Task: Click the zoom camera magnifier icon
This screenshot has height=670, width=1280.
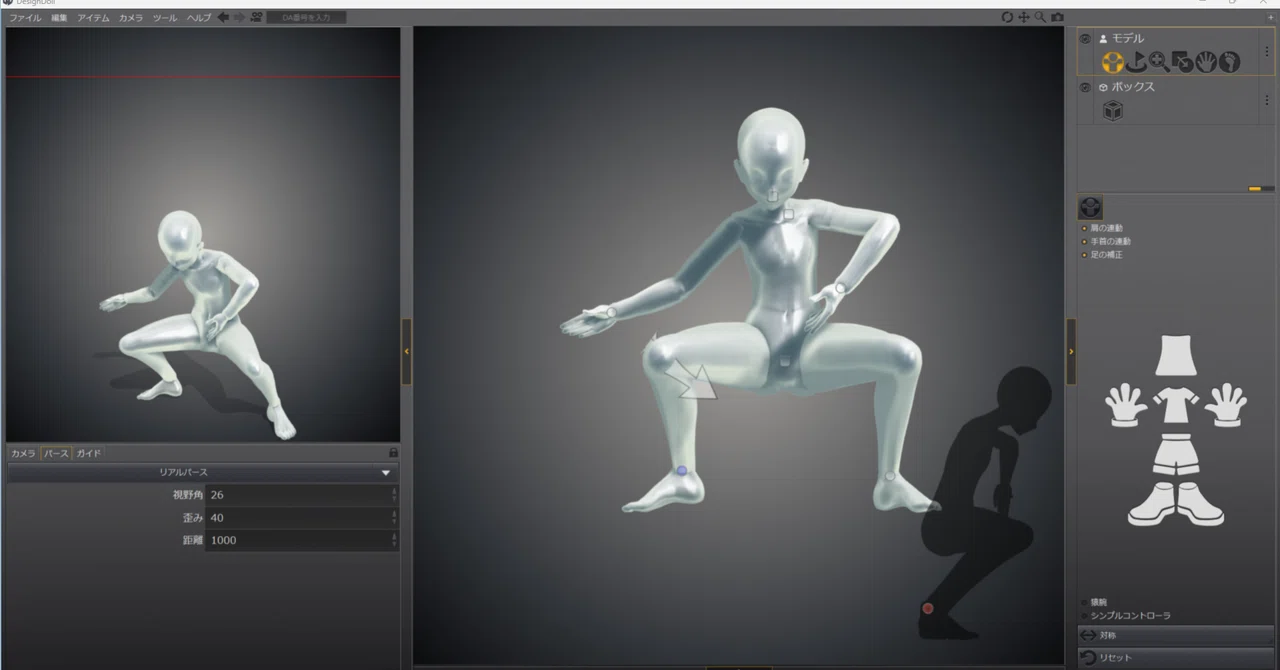Action: click(x=1040, y=17)
